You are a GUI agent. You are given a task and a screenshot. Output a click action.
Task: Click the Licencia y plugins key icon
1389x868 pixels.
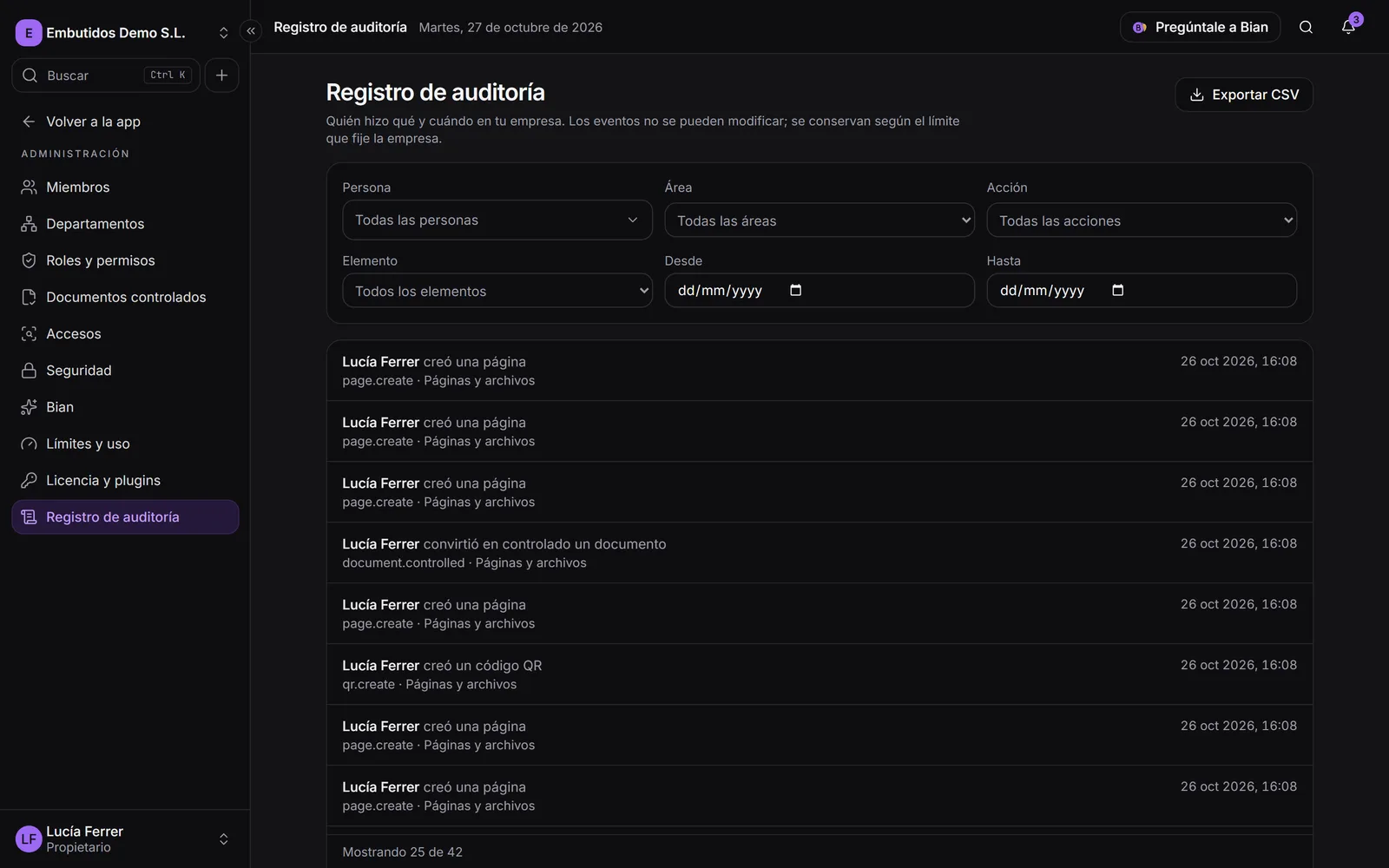[29, 480]
